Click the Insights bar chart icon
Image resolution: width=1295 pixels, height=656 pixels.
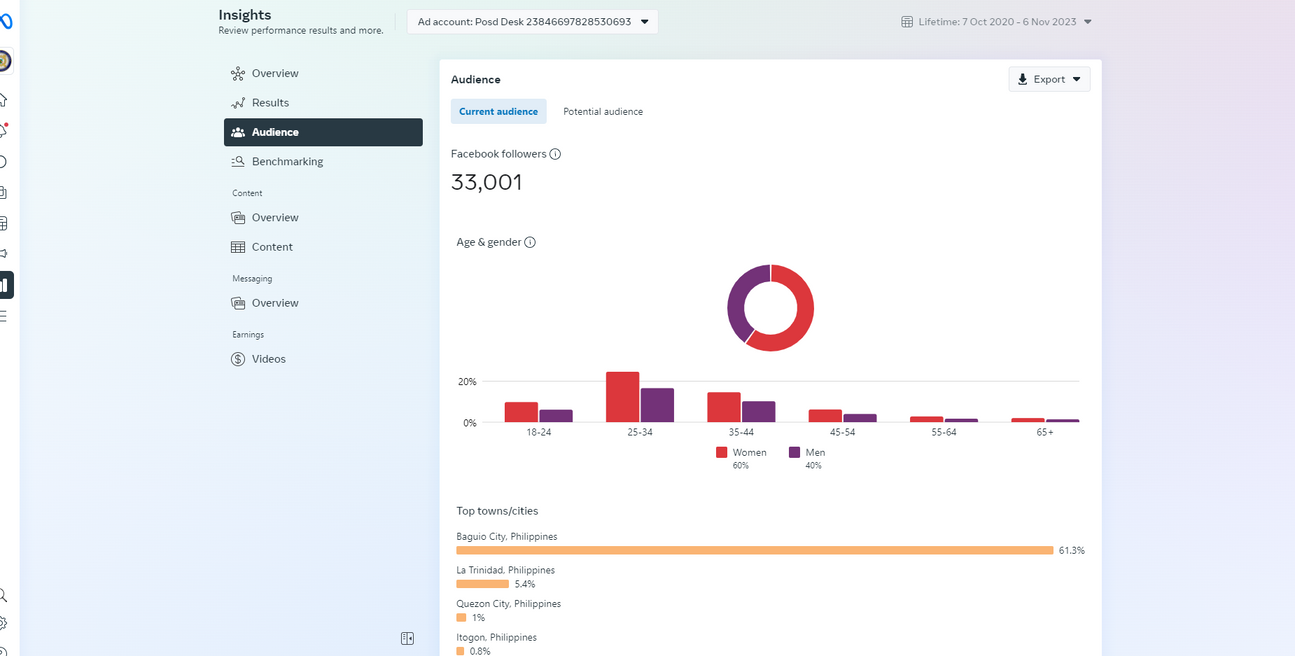point(5,285)
